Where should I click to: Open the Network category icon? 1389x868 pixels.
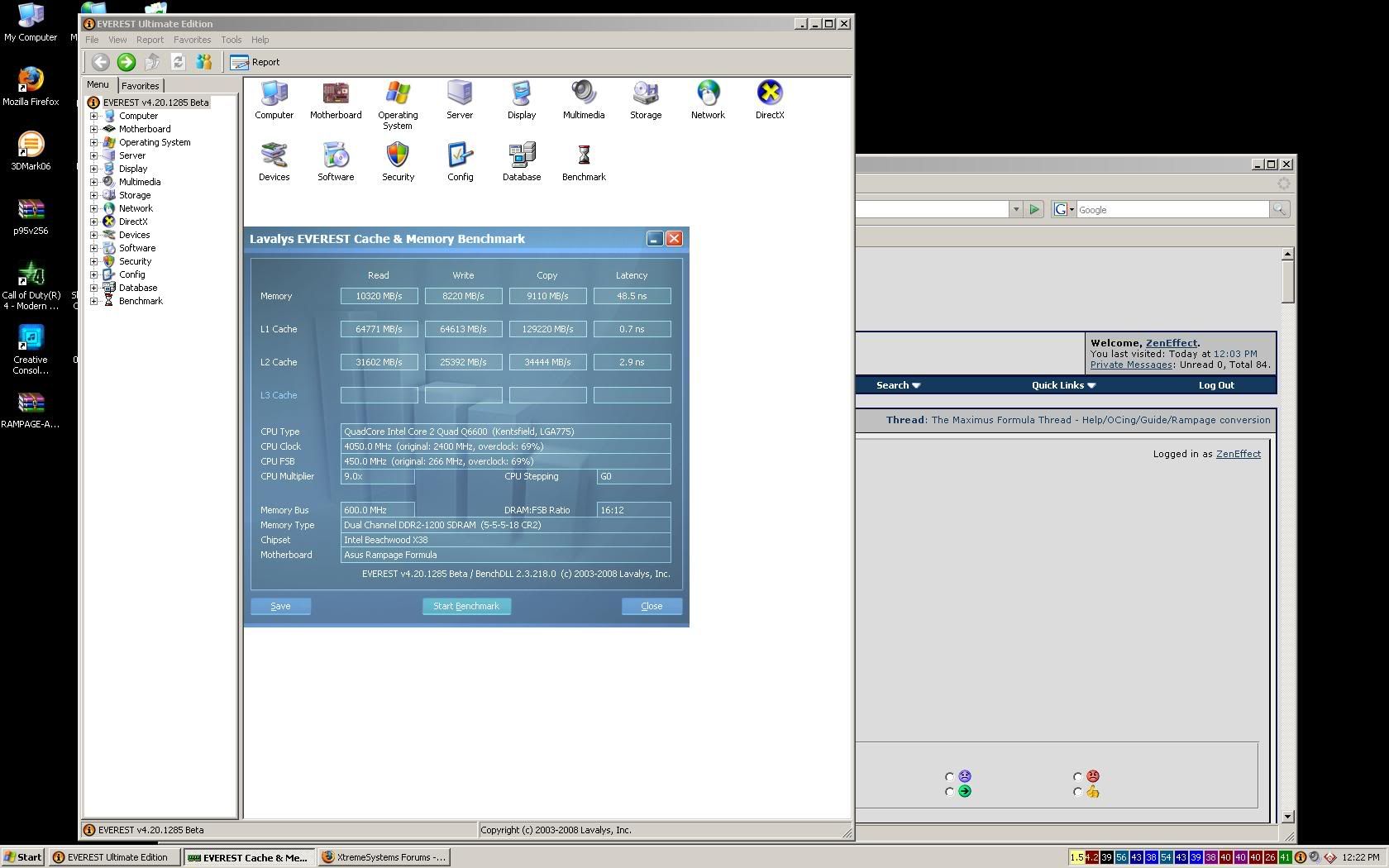(x=708, y=100)
